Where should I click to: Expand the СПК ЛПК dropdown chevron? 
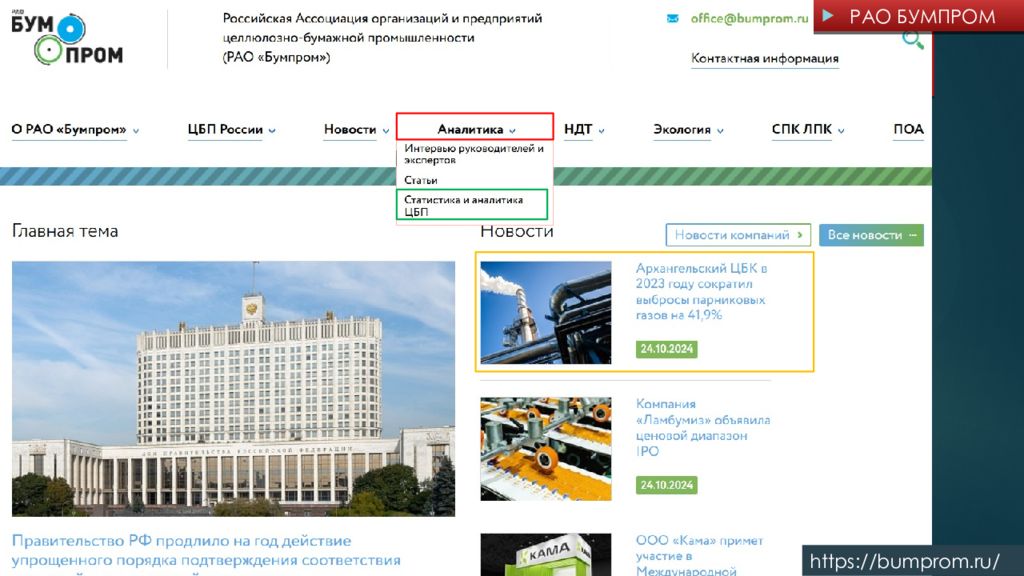(840, 131)
